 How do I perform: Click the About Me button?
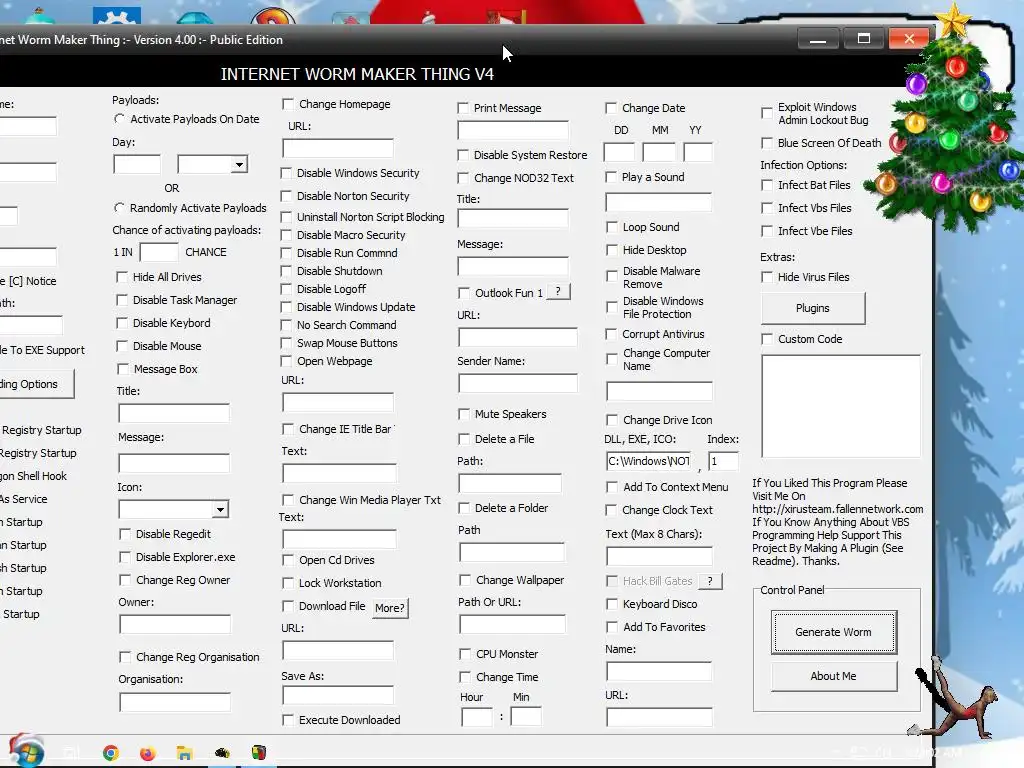(834, 677)
